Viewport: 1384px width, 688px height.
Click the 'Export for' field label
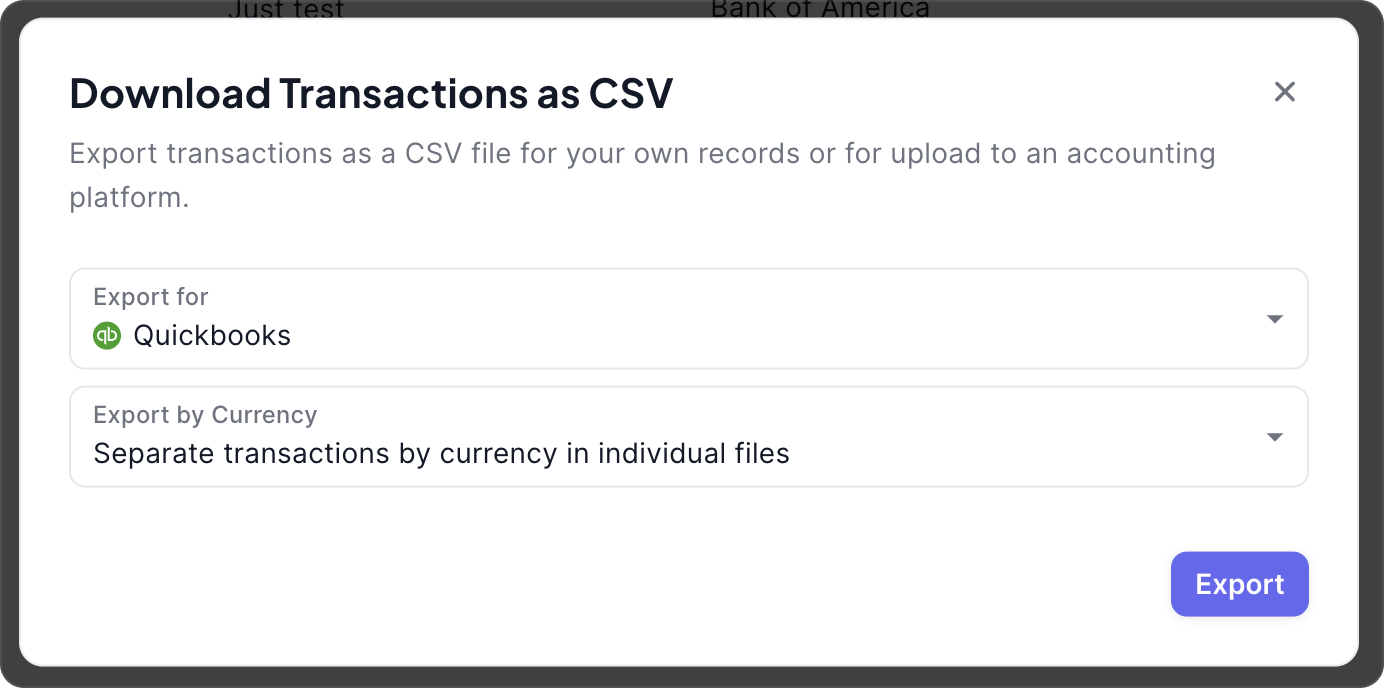coord(150,297)
